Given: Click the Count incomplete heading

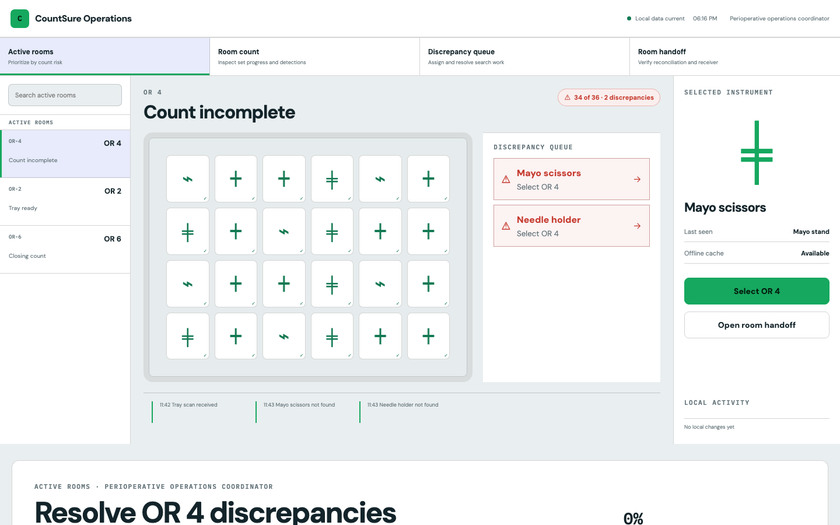Looking at the screenshot, I should (219, 112).
